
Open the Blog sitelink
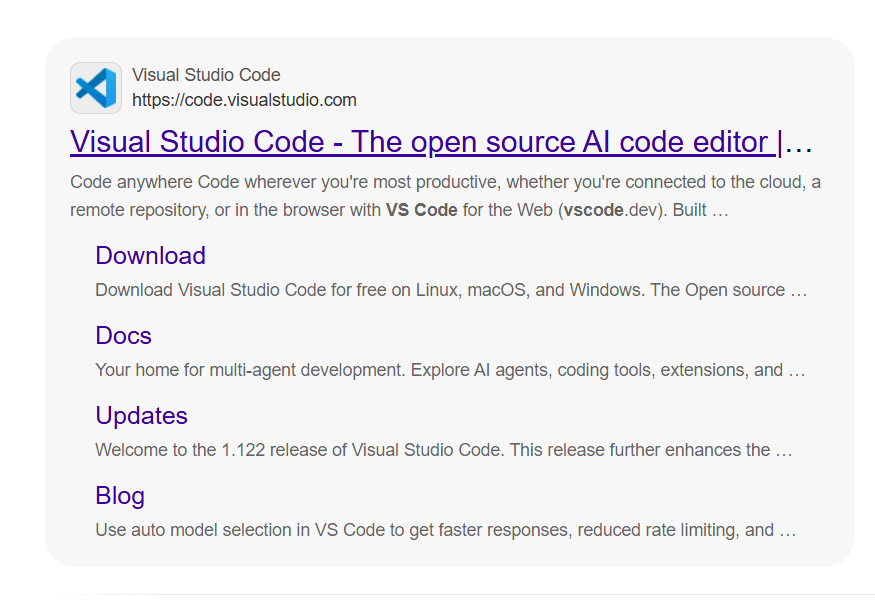(120, 496)
